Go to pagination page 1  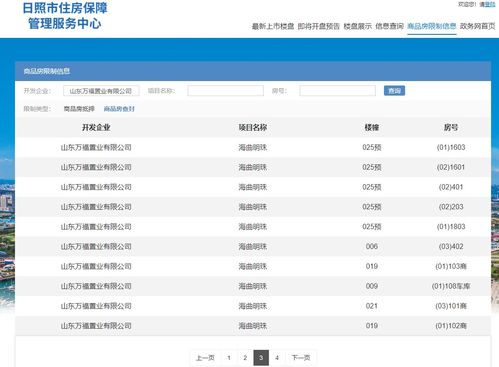[x=229, y=358]
